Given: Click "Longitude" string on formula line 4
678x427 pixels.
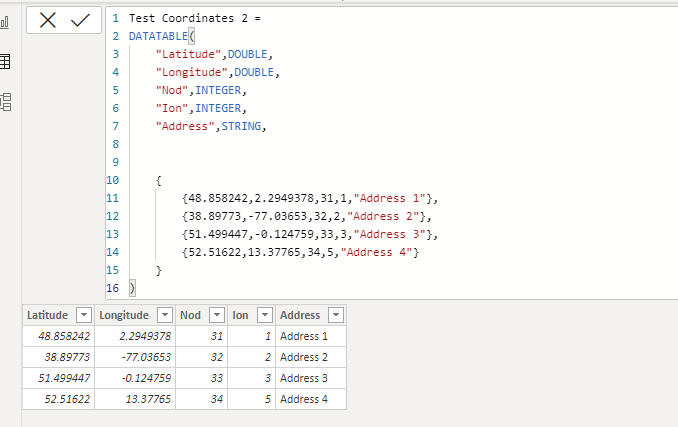Looking at the screenshot, I should click(192, 72).
